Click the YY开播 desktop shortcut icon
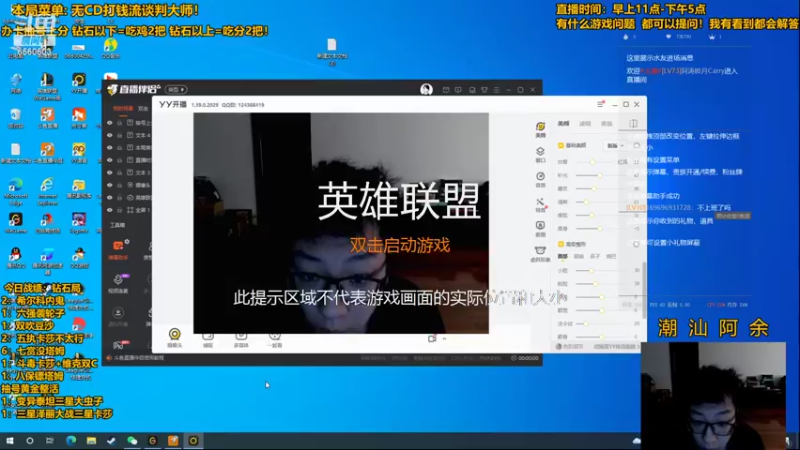The image size is (800, 450). pos(79,84)
